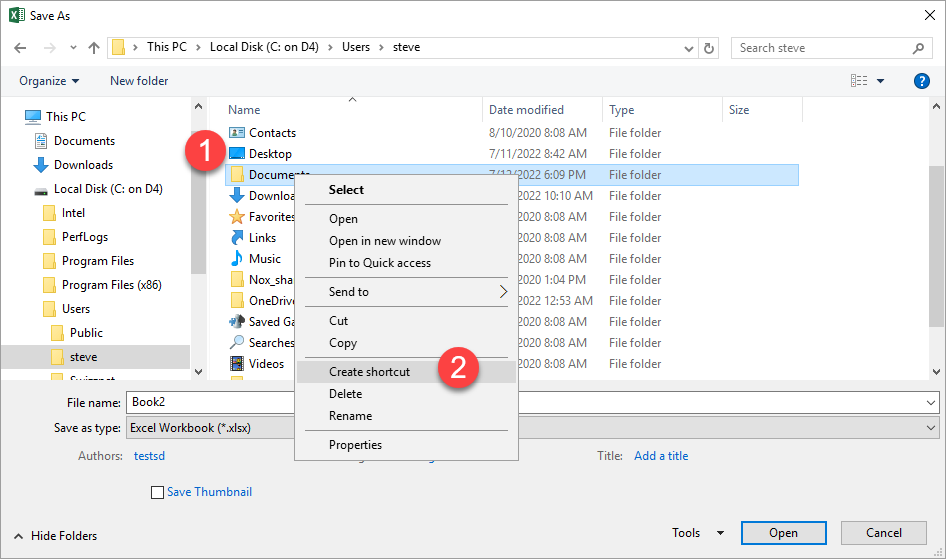Select the Users folder in tree
The width and height of the screenshot is (946, 559).
click(75, 309)
